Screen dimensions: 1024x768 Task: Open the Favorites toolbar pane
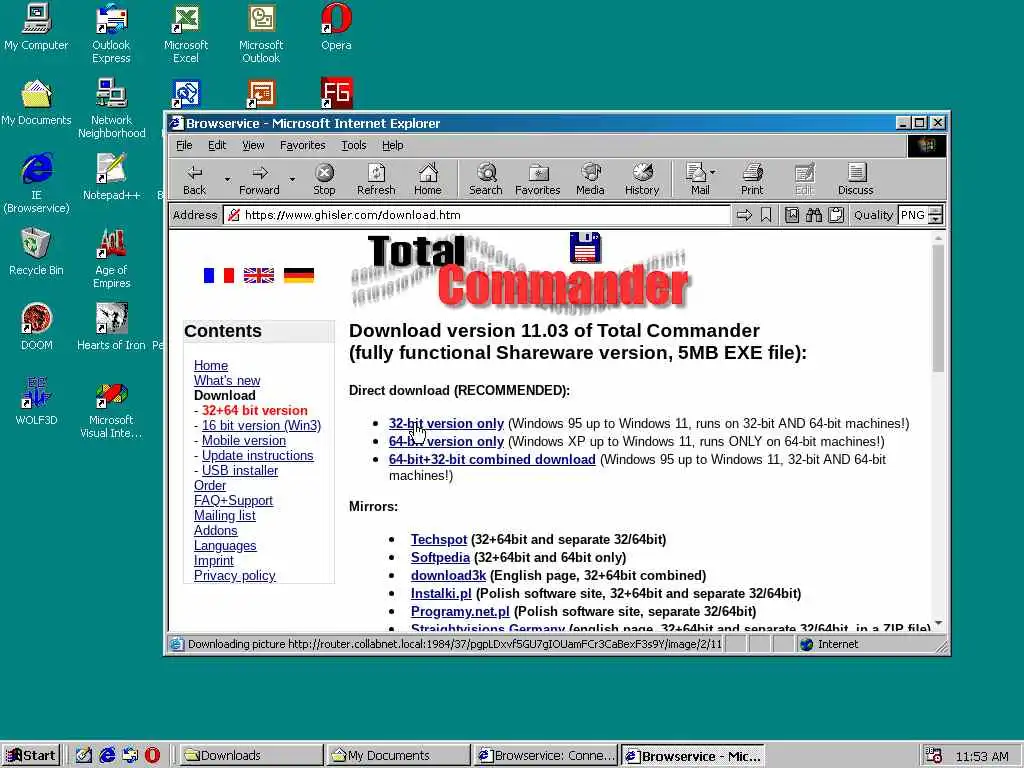(x=537, y=180)
